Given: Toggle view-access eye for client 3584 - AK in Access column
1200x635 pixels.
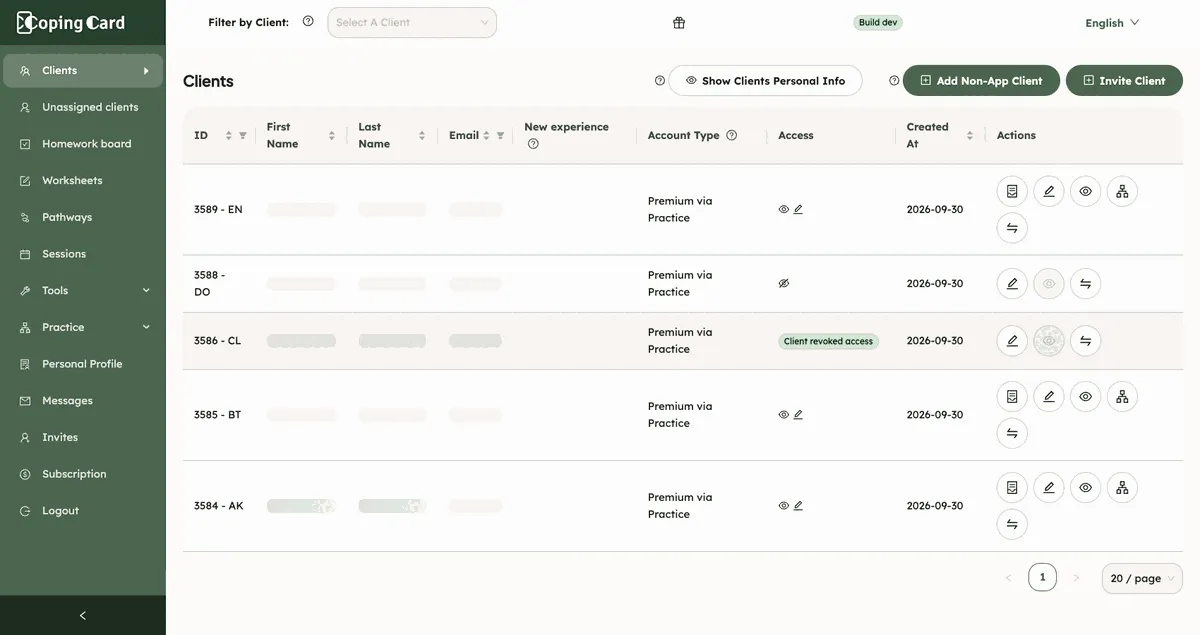Looking at the screenshot, I should [x=784, y=506].
